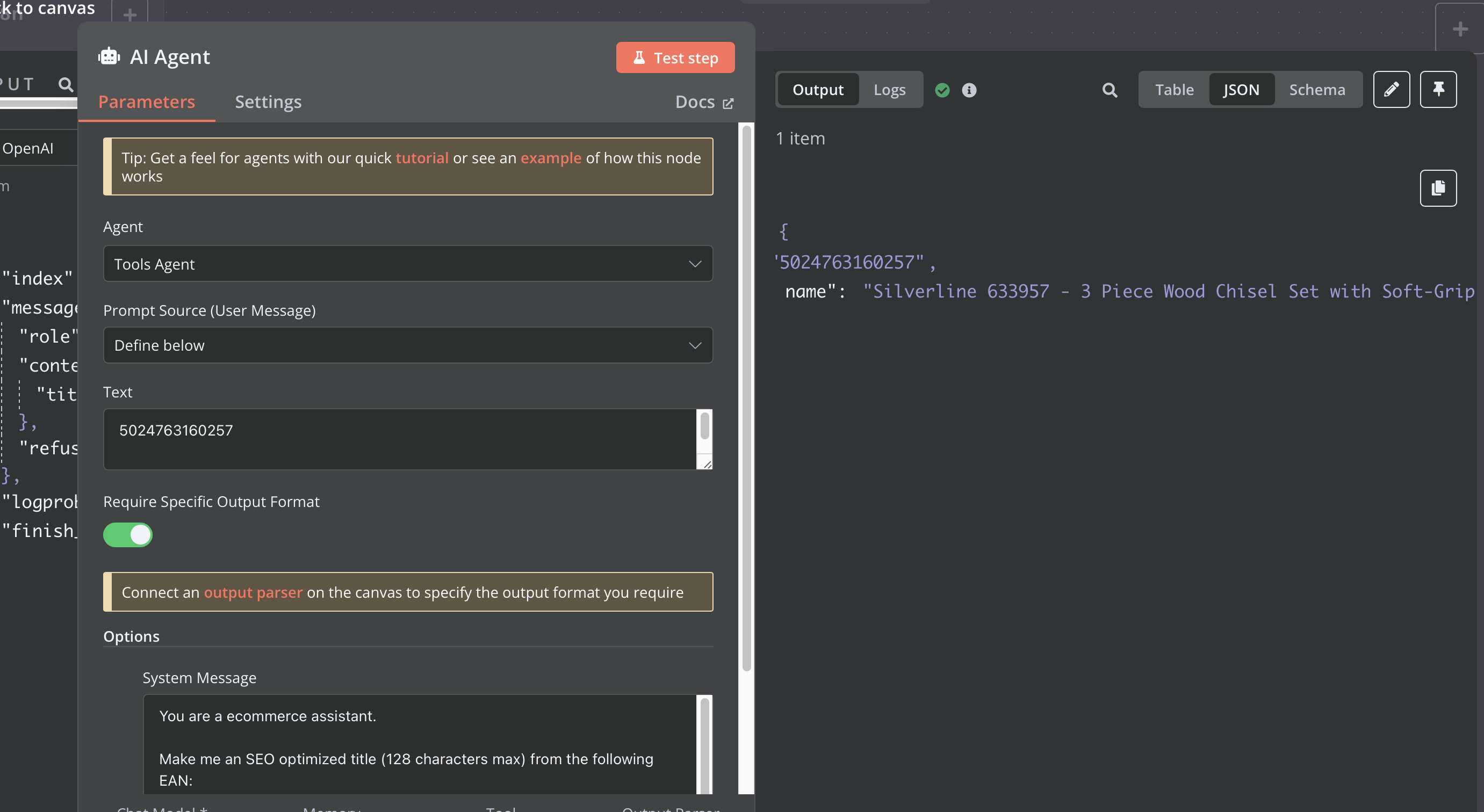The width and height of the screenshot is (1484, 812).
Task: Toggle Require Specific Output Format switch
Action: pyautogui.click(x=128, y=534)
